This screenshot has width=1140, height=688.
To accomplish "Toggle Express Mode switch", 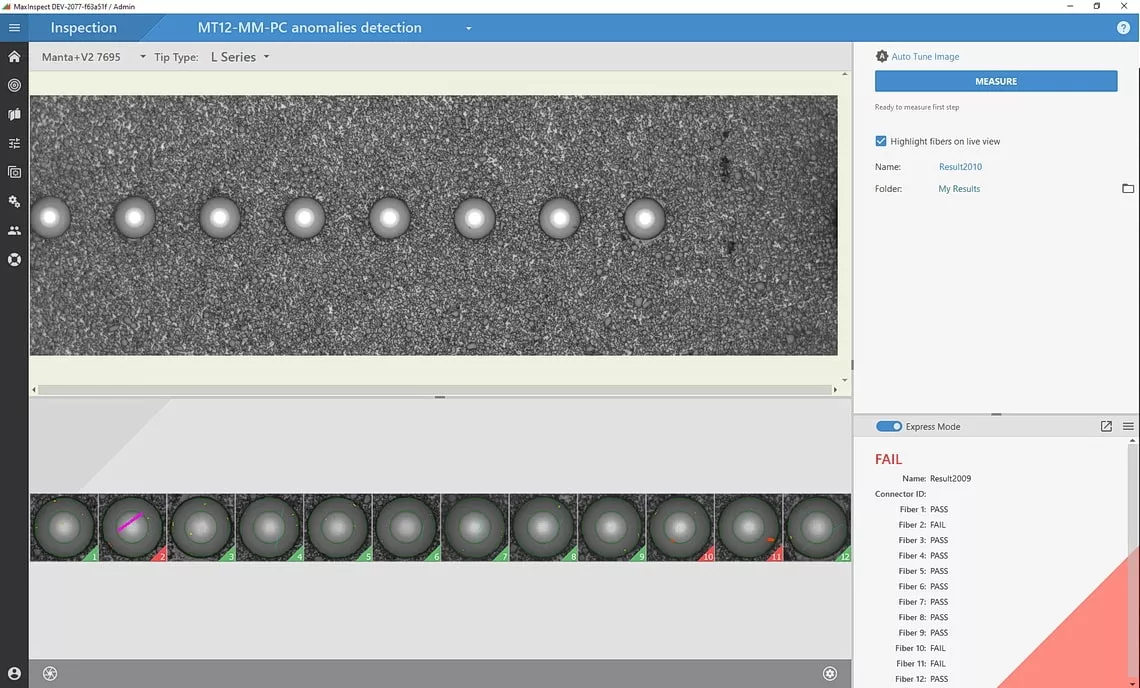I will (888, 426).
